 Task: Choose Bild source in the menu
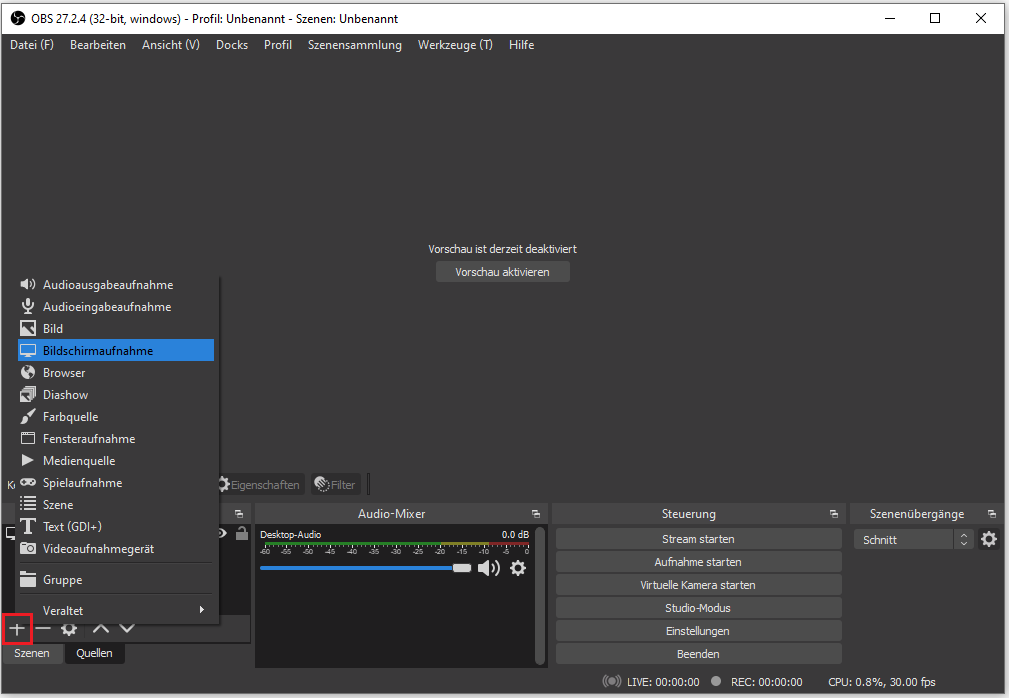point(116,329)
